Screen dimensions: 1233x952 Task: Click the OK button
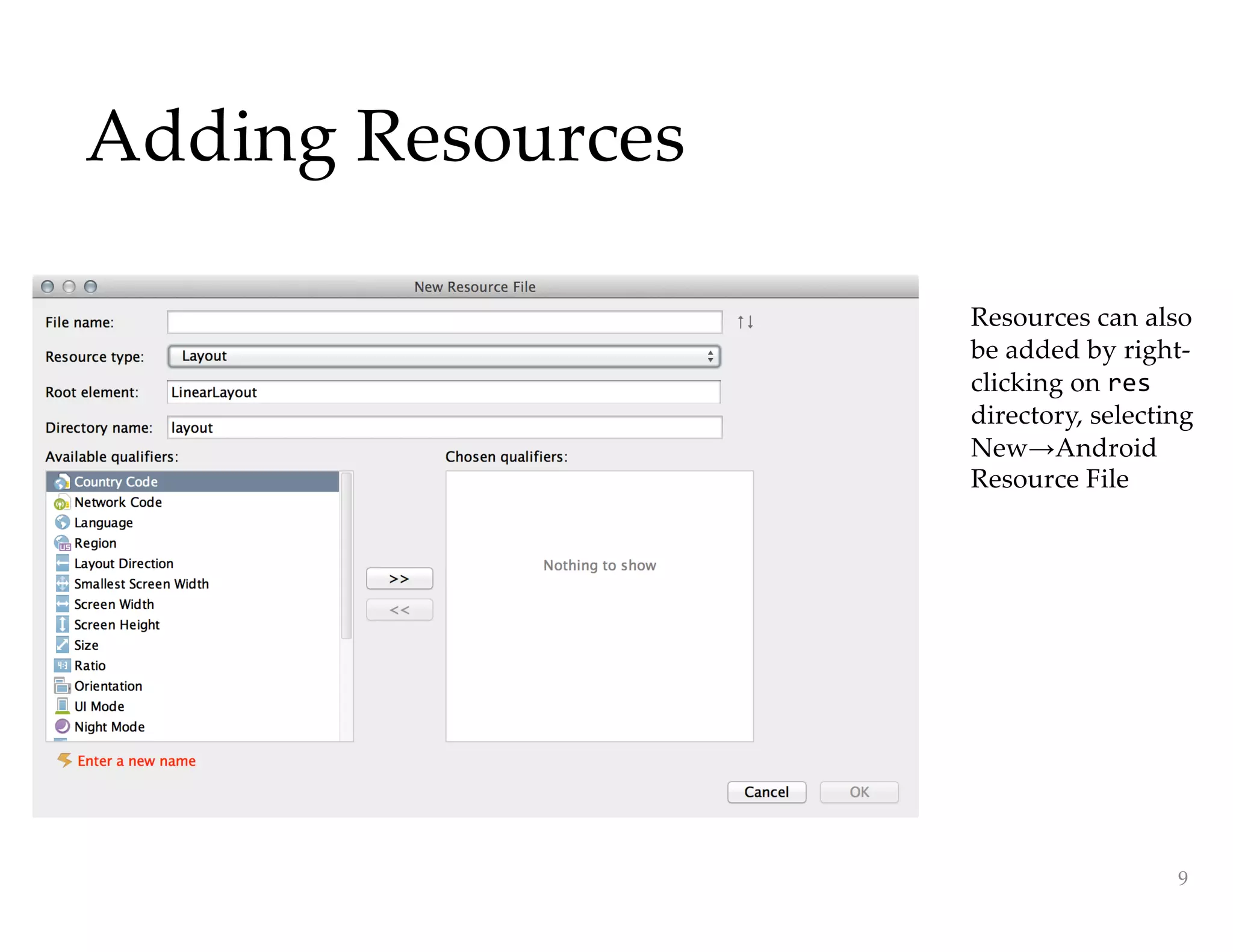(x=859, y=792)
